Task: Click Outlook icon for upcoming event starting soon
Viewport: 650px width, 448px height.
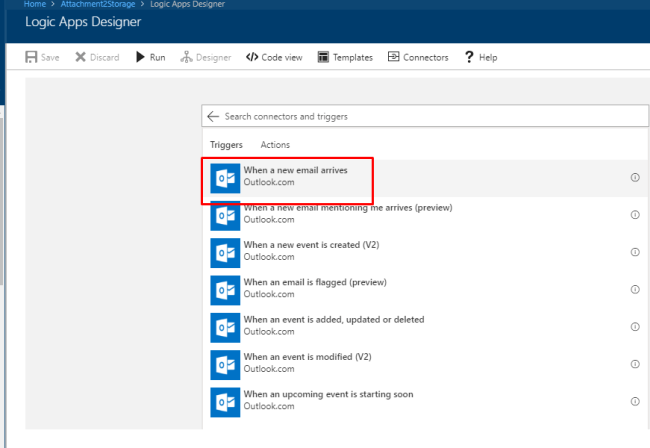Action: click(x=225, y=402)
